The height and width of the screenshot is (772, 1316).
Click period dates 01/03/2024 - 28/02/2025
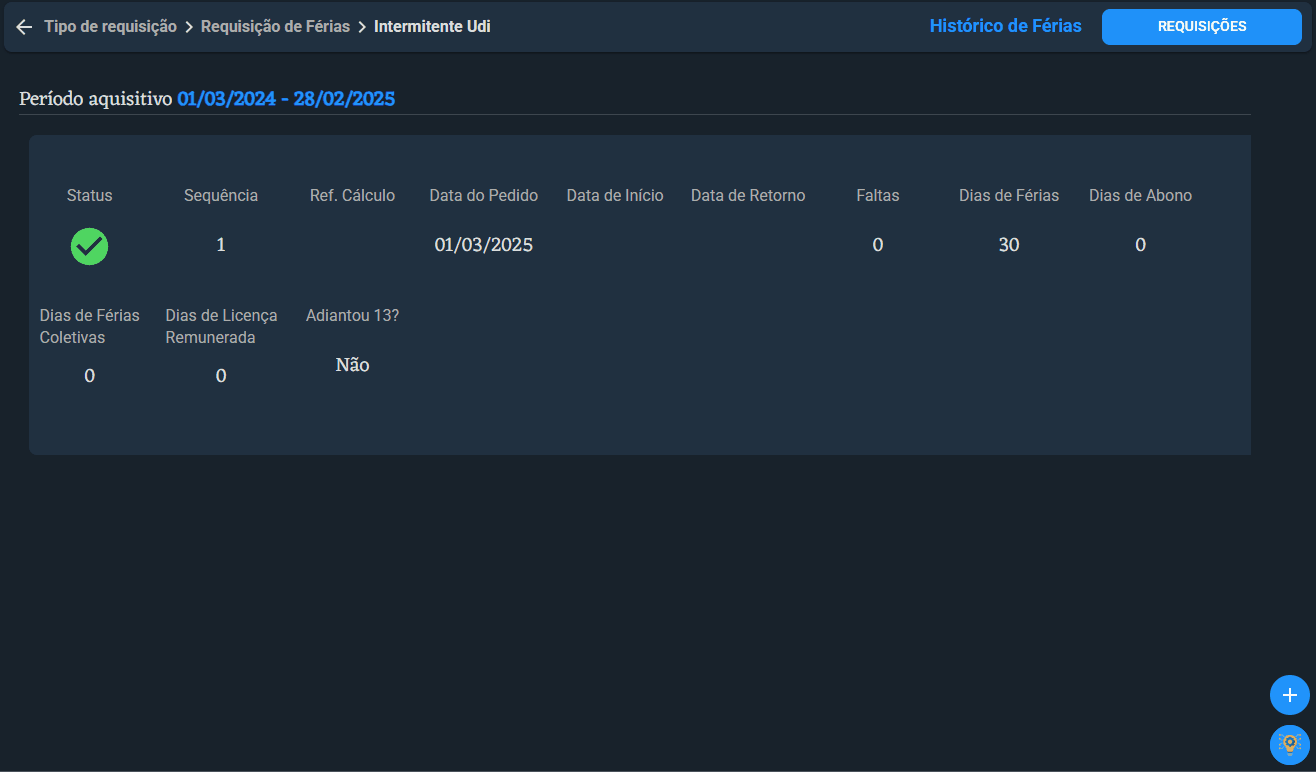(x=286, y=99)
